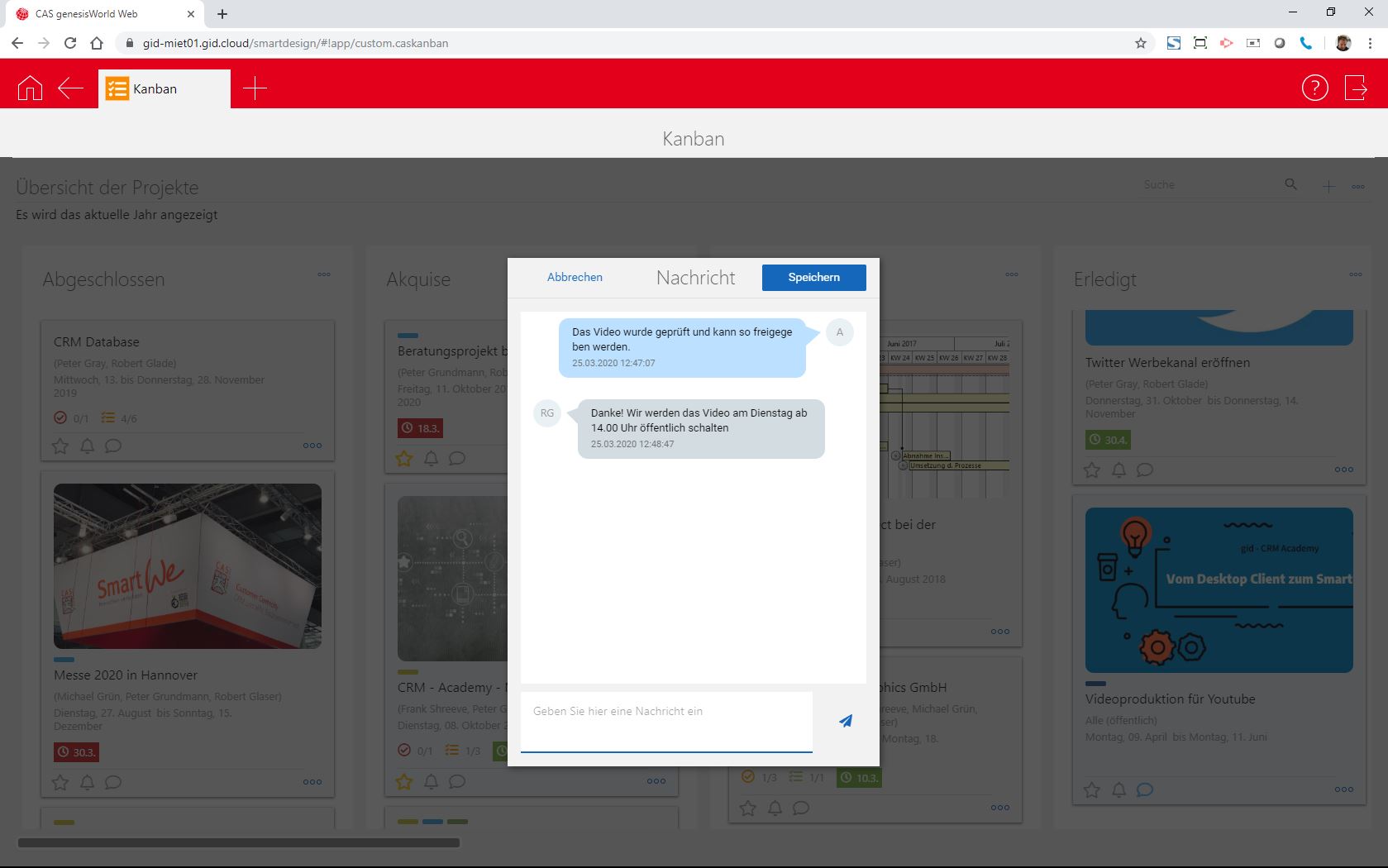Open blue comments icon on Videoproduktion card

coord(1145,790)
